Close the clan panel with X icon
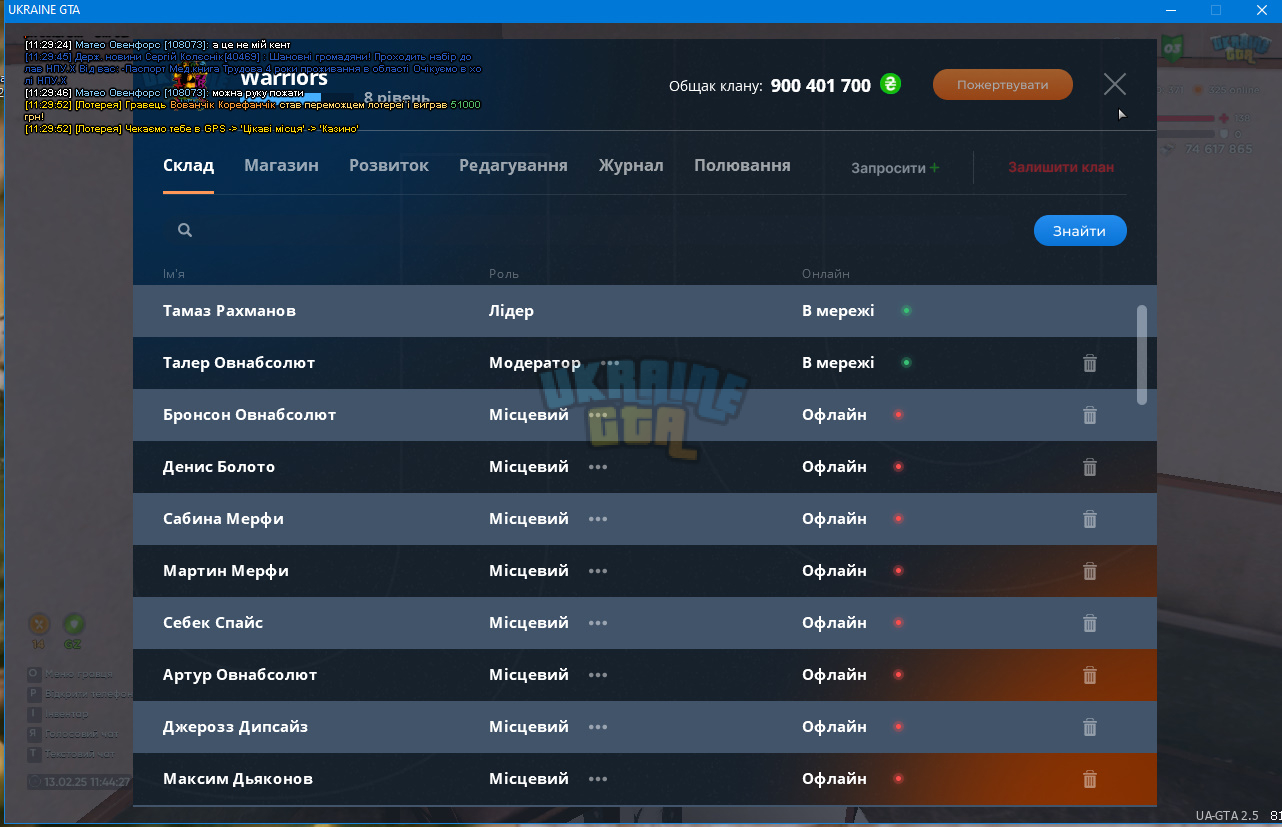Screen dimensions: 1282x827 (1115, 84)
